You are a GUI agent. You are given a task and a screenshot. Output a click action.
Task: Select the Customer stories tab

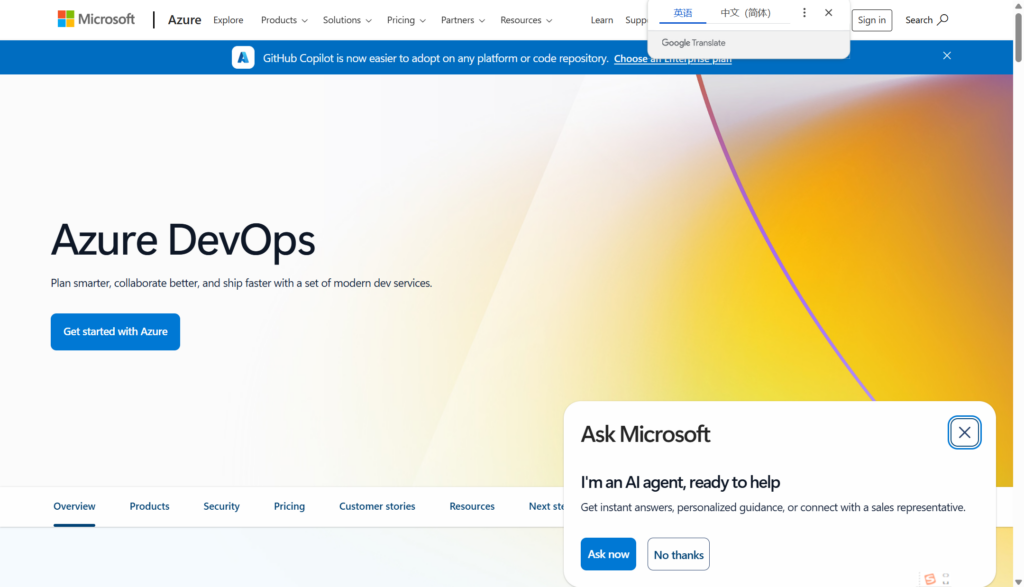point(377,506)
